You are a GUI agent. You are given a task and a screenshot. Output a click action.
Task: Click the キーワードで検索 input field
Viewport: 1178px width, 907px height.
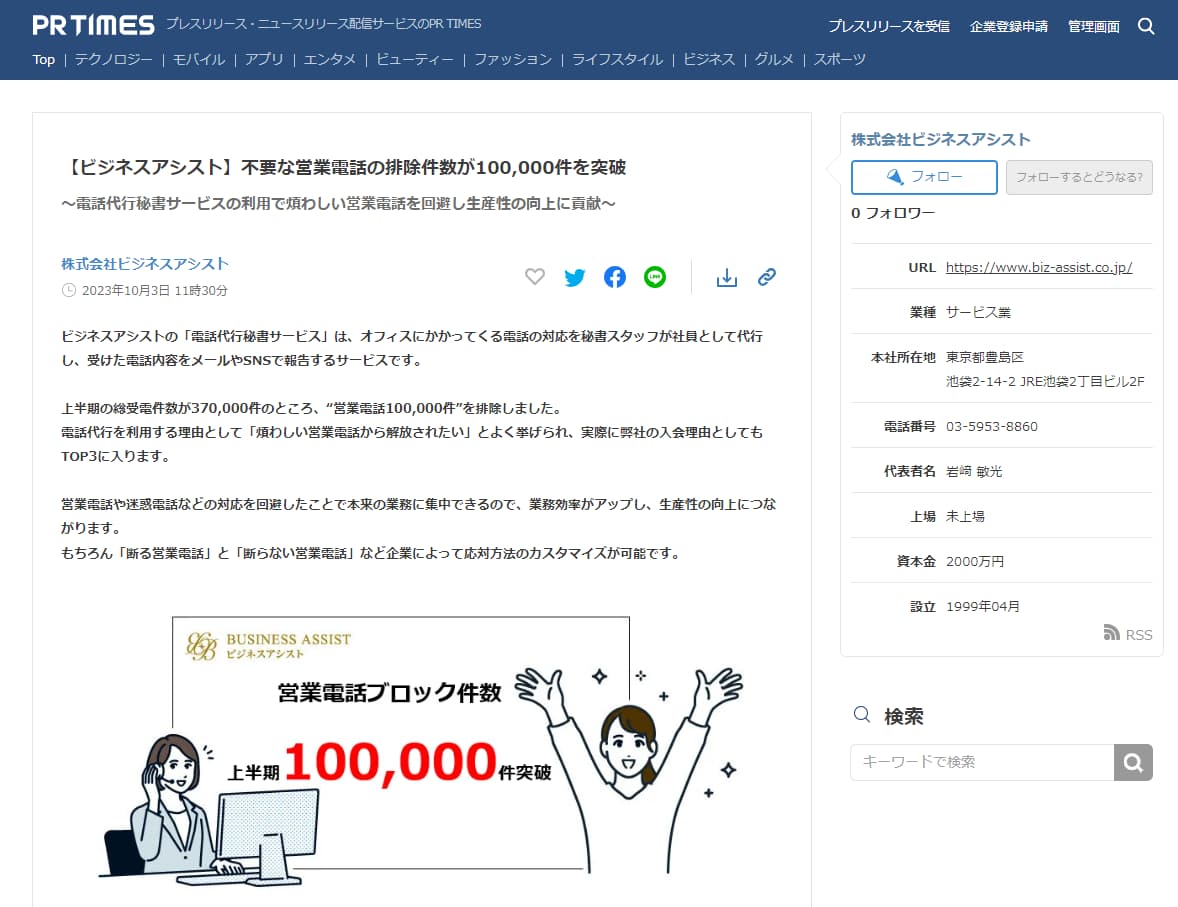980,762
